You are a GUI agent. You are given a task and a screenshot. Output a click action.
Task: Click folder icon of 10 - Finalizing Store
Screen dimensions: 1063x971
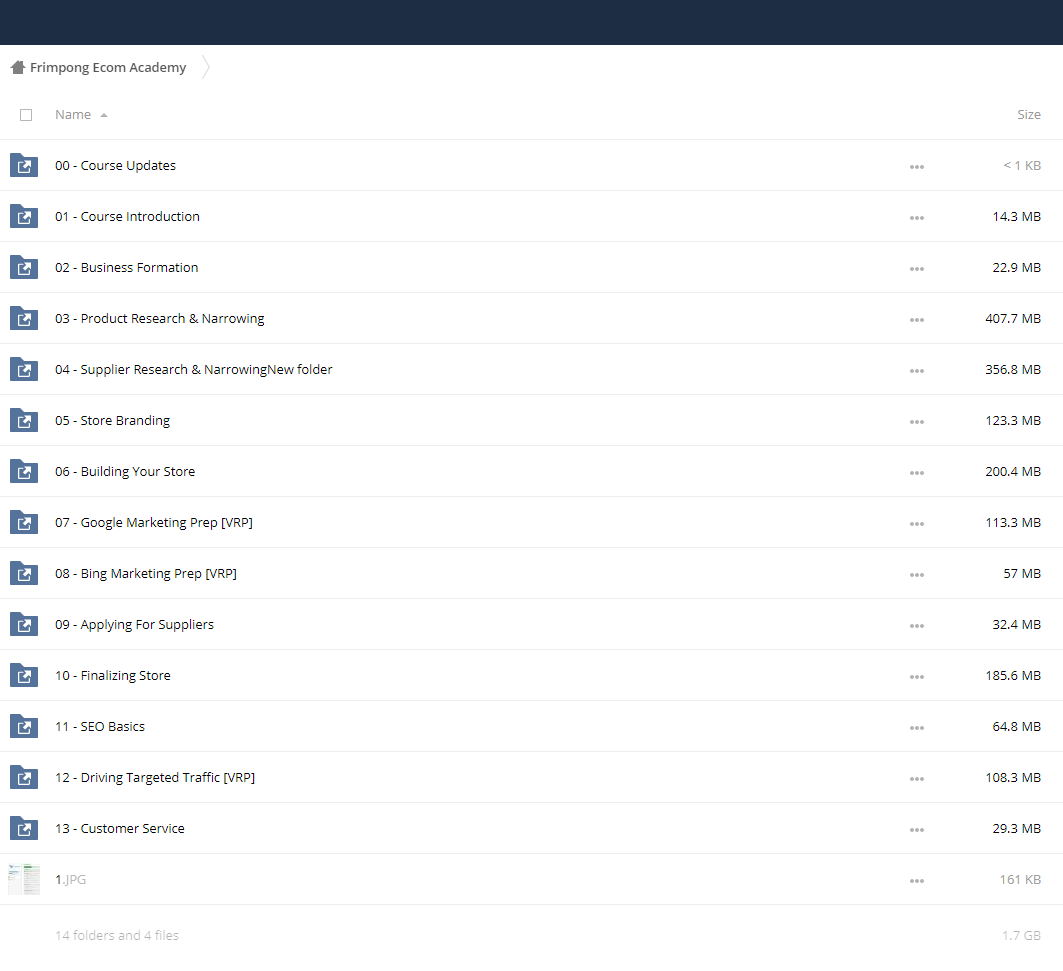click(x=24, y=675)
